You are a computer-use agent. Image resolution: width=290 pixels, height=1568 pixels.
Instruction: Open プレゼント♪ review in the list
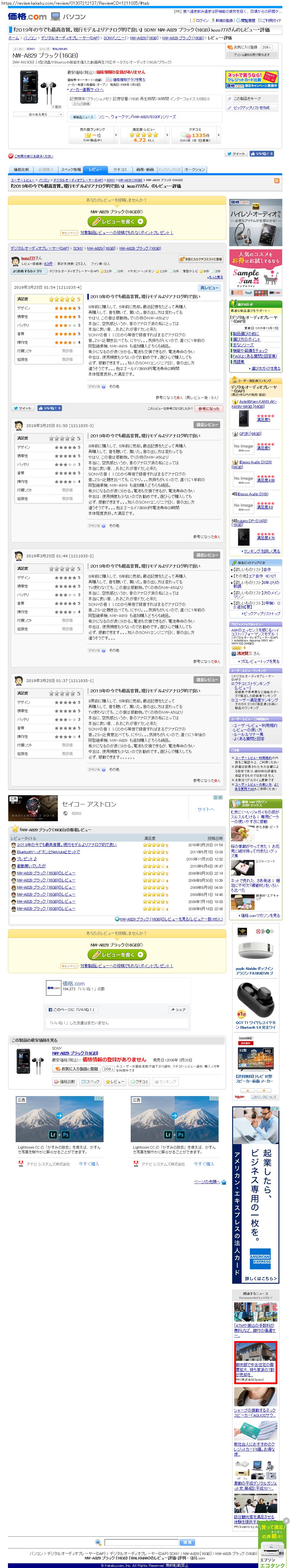[x=27, y=859]
